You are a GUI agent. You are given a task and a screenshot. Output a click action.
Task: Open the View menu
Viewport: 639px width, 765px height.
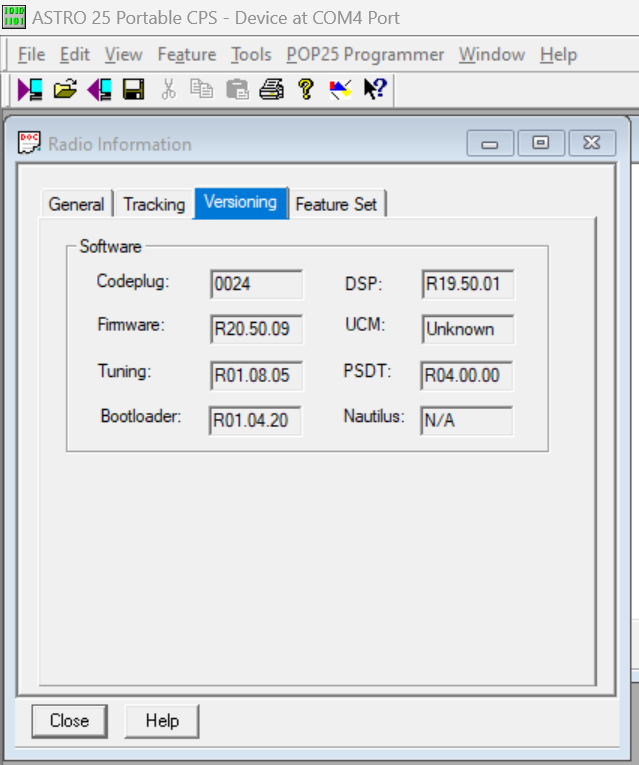click(x=123, y=55)
